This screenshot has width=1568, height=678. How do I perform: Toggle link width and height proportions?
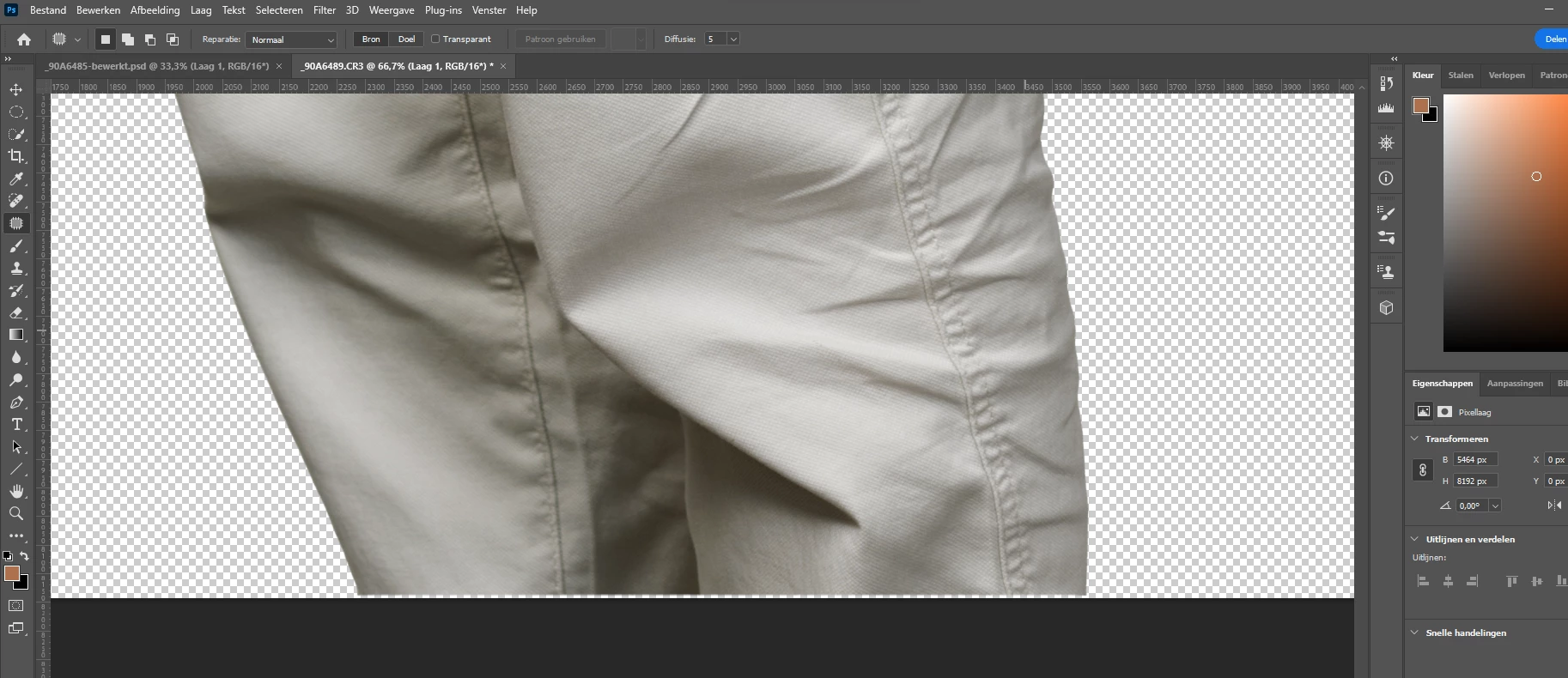tap(1422, 470)
